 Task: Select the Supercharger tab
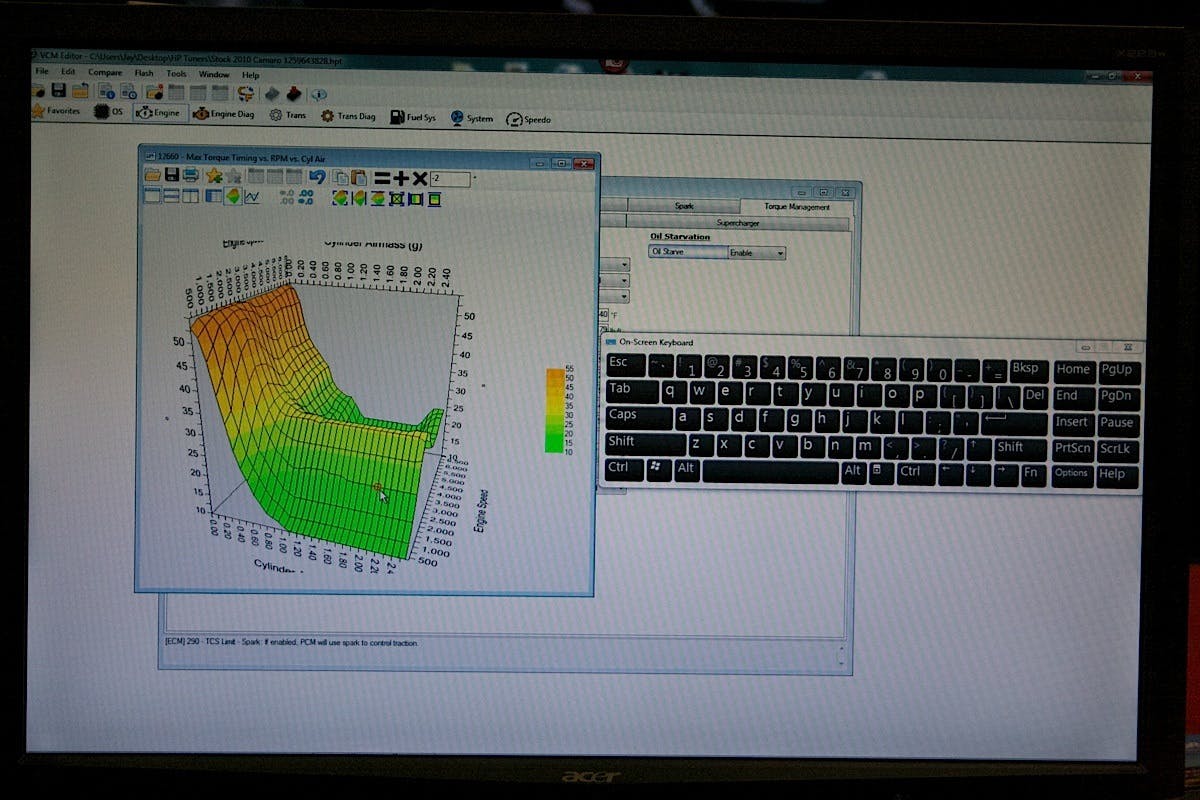pyautogui.click(x=738, y=223)
